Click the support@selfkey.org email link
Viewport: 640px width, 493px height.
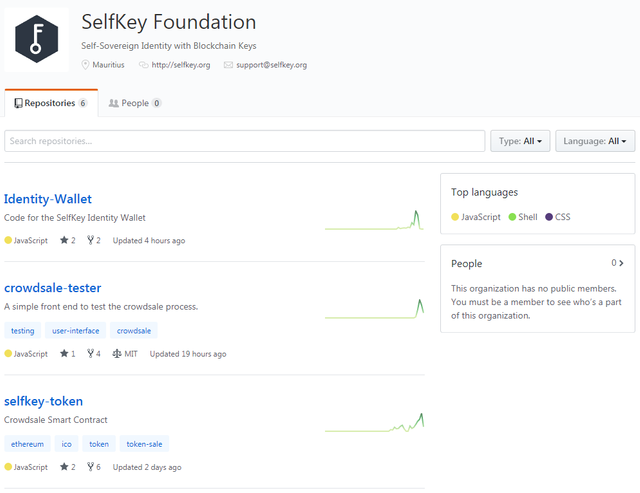click(x=271, y=65)
